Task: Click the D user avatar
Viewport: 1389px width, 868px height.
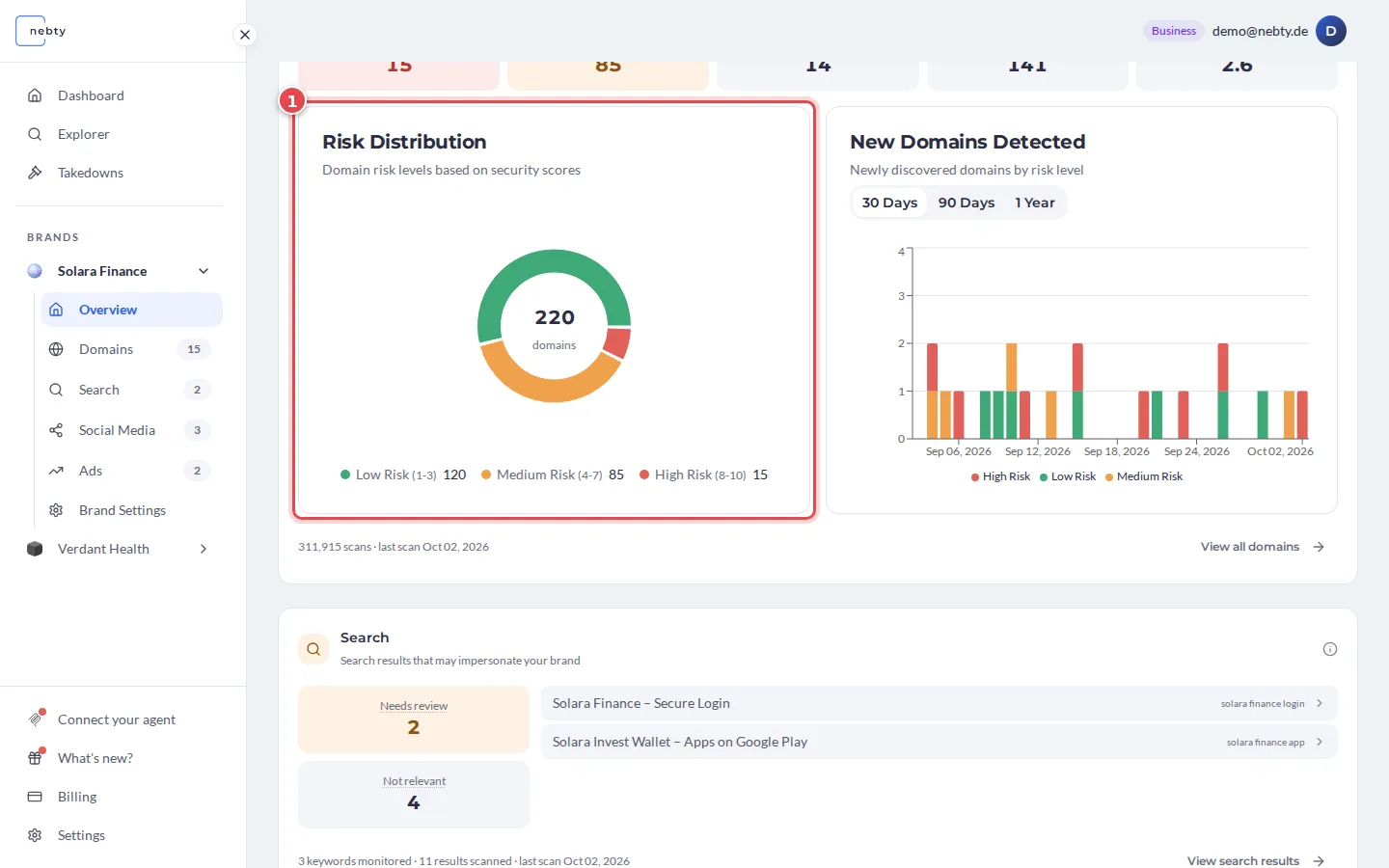Action: (1331, 31)
